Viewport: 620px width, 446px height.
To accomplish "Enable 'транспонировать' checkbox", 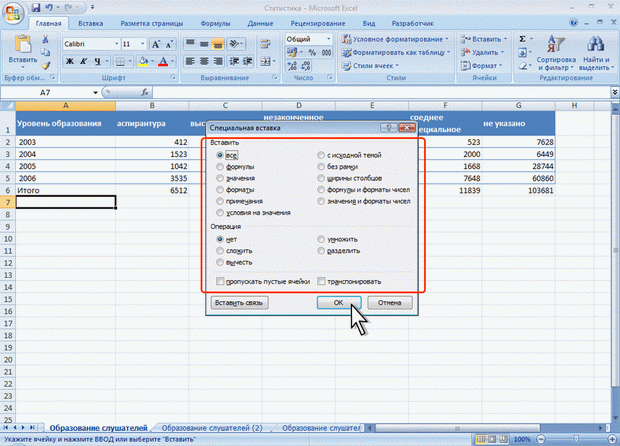I will (x=321, y=282).
